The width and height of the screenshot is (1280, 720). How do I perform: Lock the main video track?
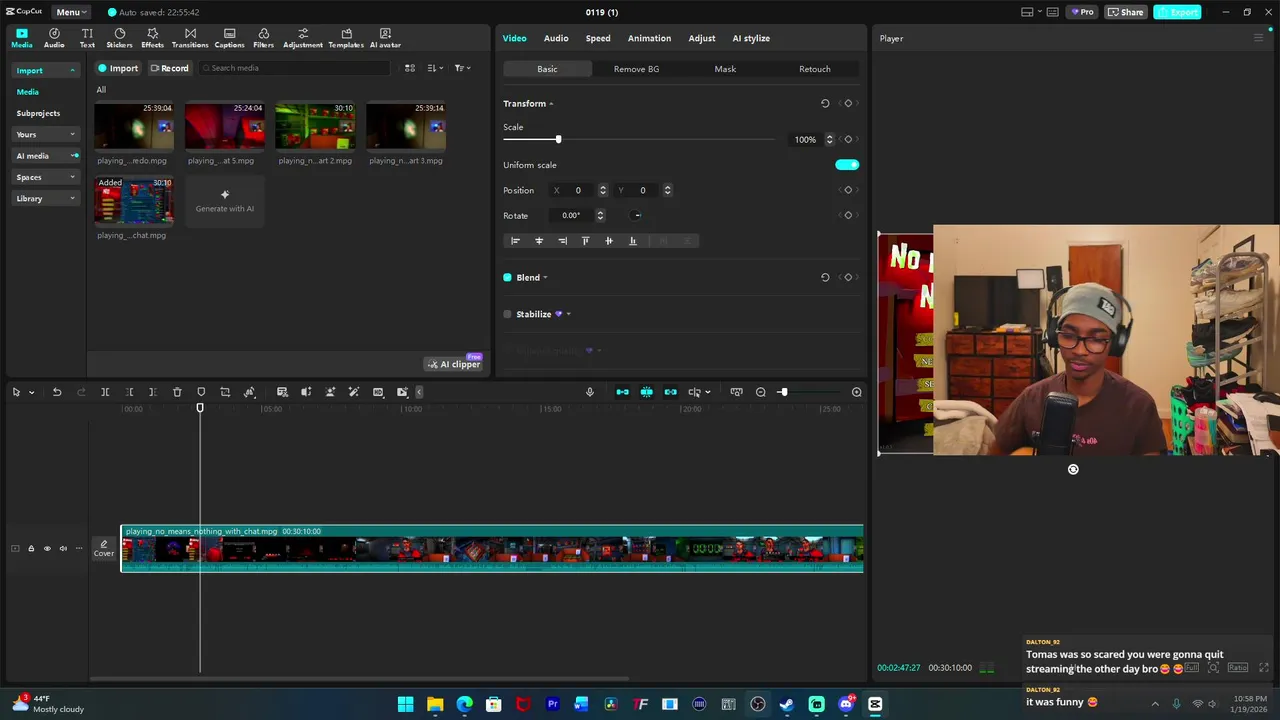click(30, 548)
